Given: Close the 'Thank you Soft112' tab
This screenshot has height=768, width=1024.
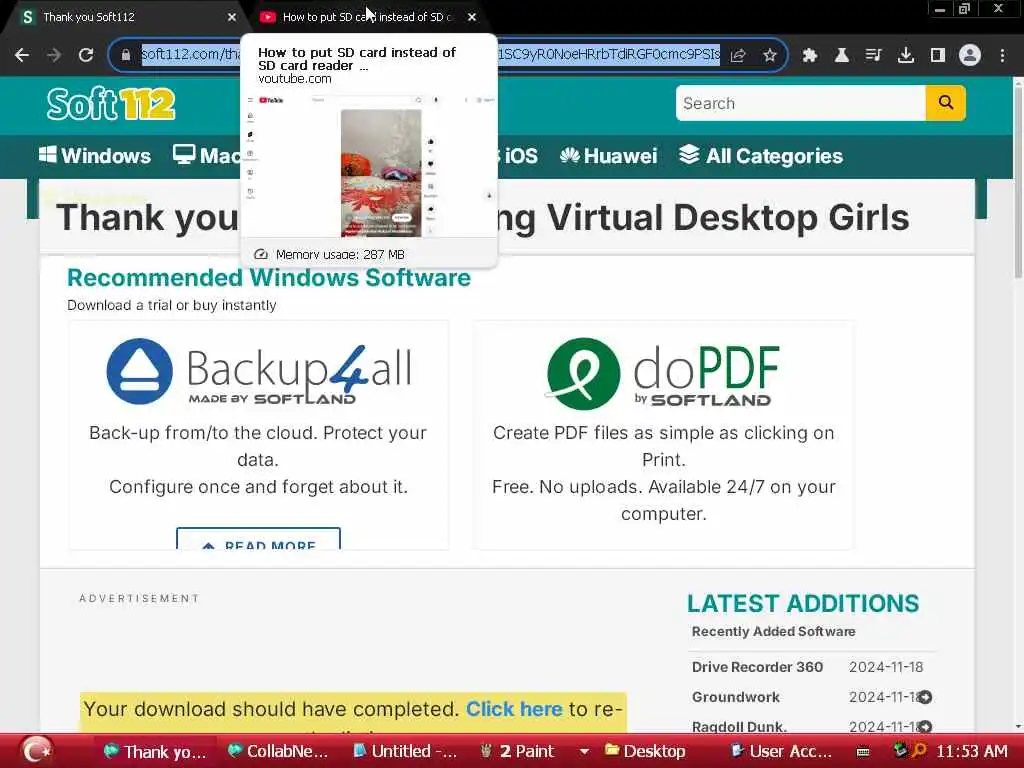Looking at the screenshot, I should pyautogui.click(x=232, y=17).
